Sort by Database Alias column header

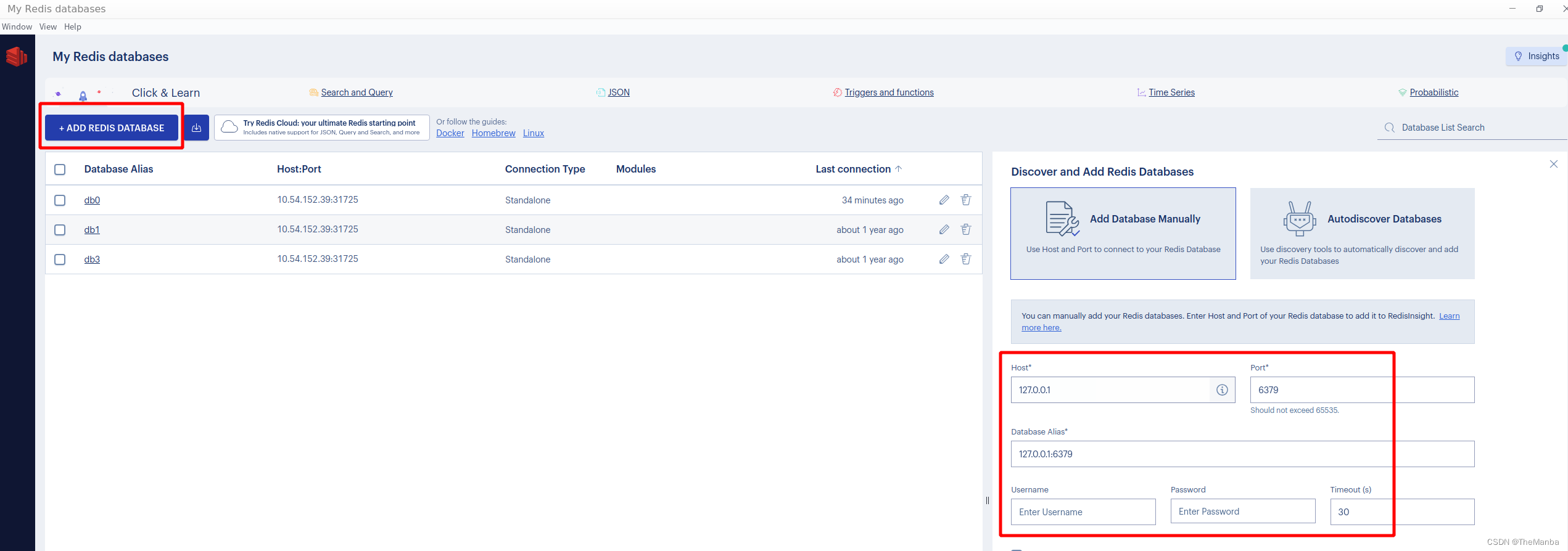tap(118, 169)
